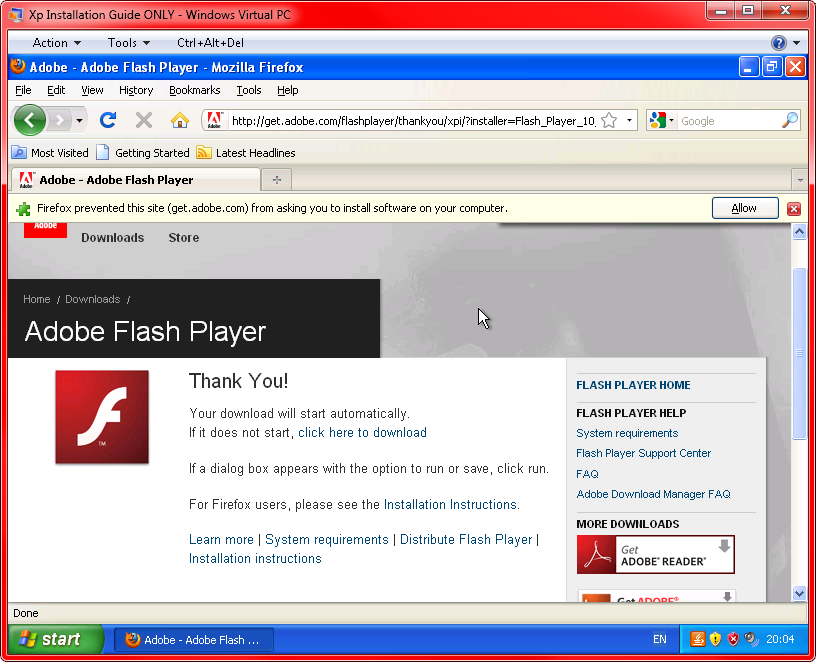Select the Firefox taskbar button
The image size is (816, 662).
coord(194,640)
